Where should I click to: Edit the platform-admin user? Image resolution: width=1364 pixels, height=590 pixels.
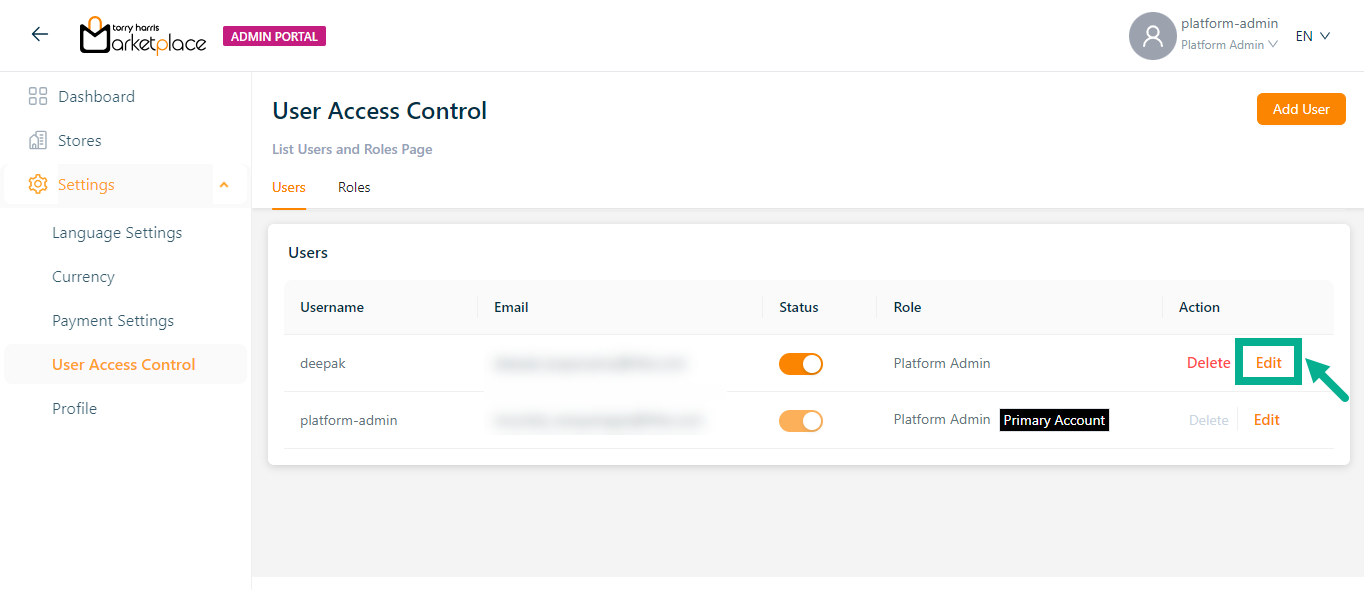coord(1266,420)
